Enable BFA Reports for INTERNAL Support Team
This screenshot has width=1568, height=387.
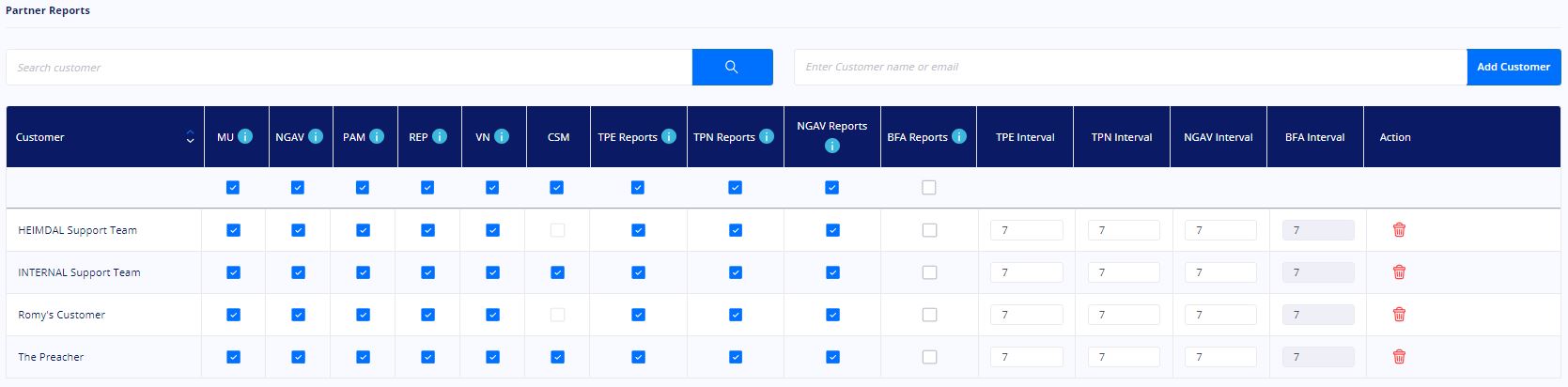pyautogui.click(x=929, y=272)
